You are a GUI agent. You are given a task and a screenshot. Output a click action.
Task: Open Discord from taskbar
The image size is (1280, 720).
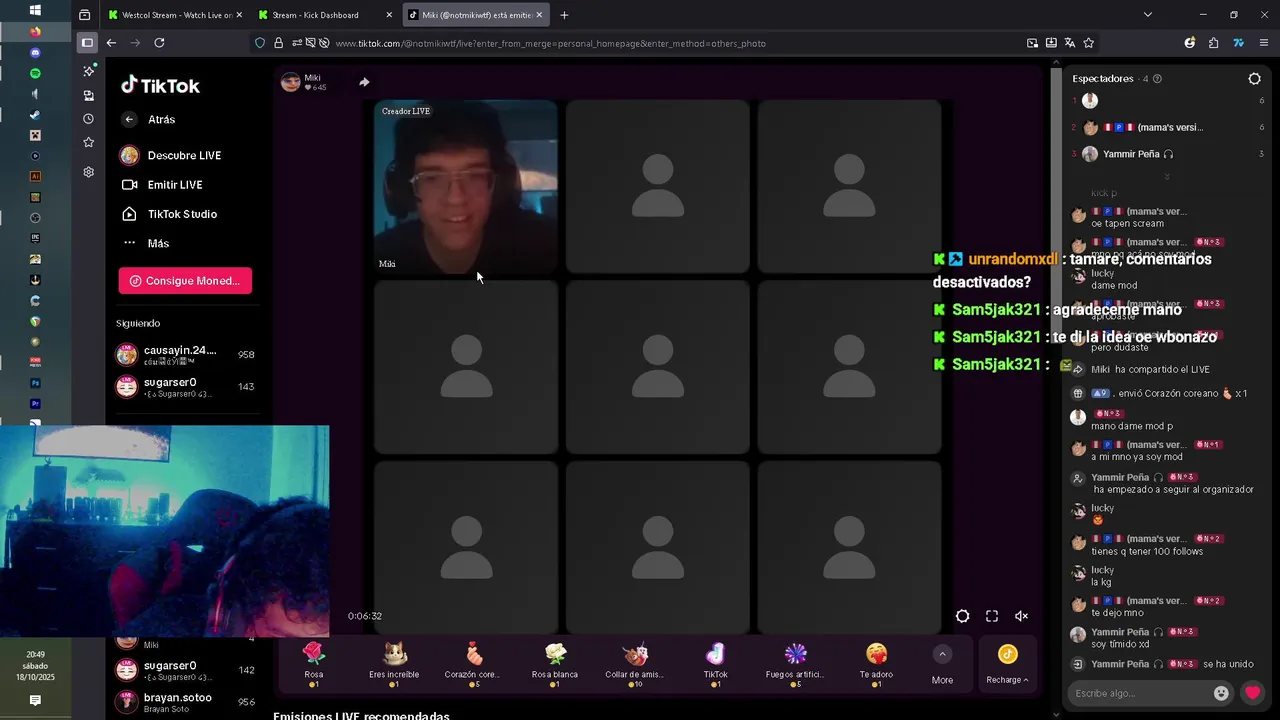tap(35, 52)
